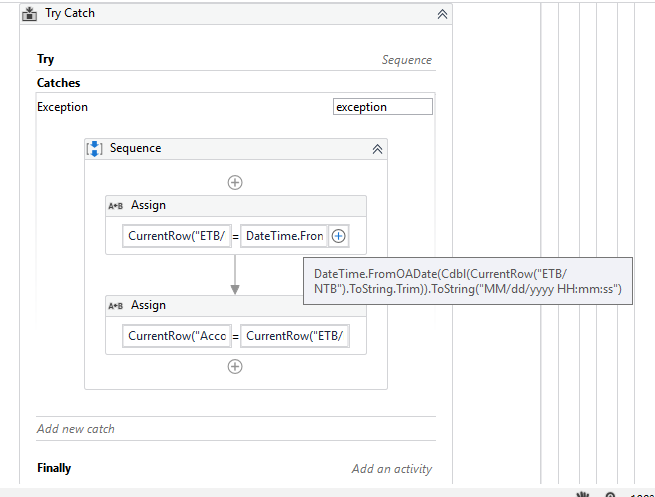Collapse the Try Catch activity
Viewport: 655px width, 497px height.
click(x=442, y=14)
